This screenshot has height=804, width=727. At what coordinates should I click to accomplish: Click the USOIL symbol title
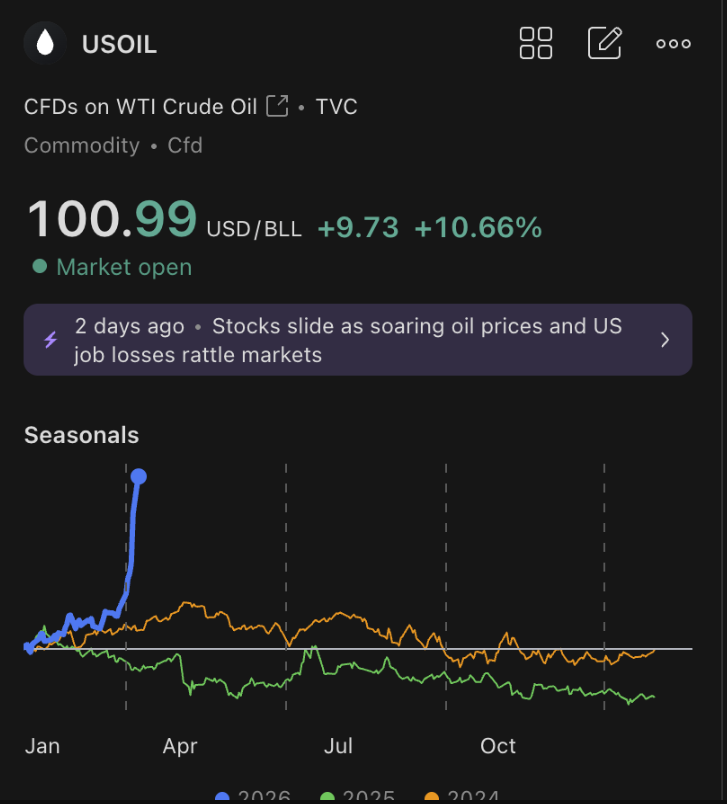119,44
